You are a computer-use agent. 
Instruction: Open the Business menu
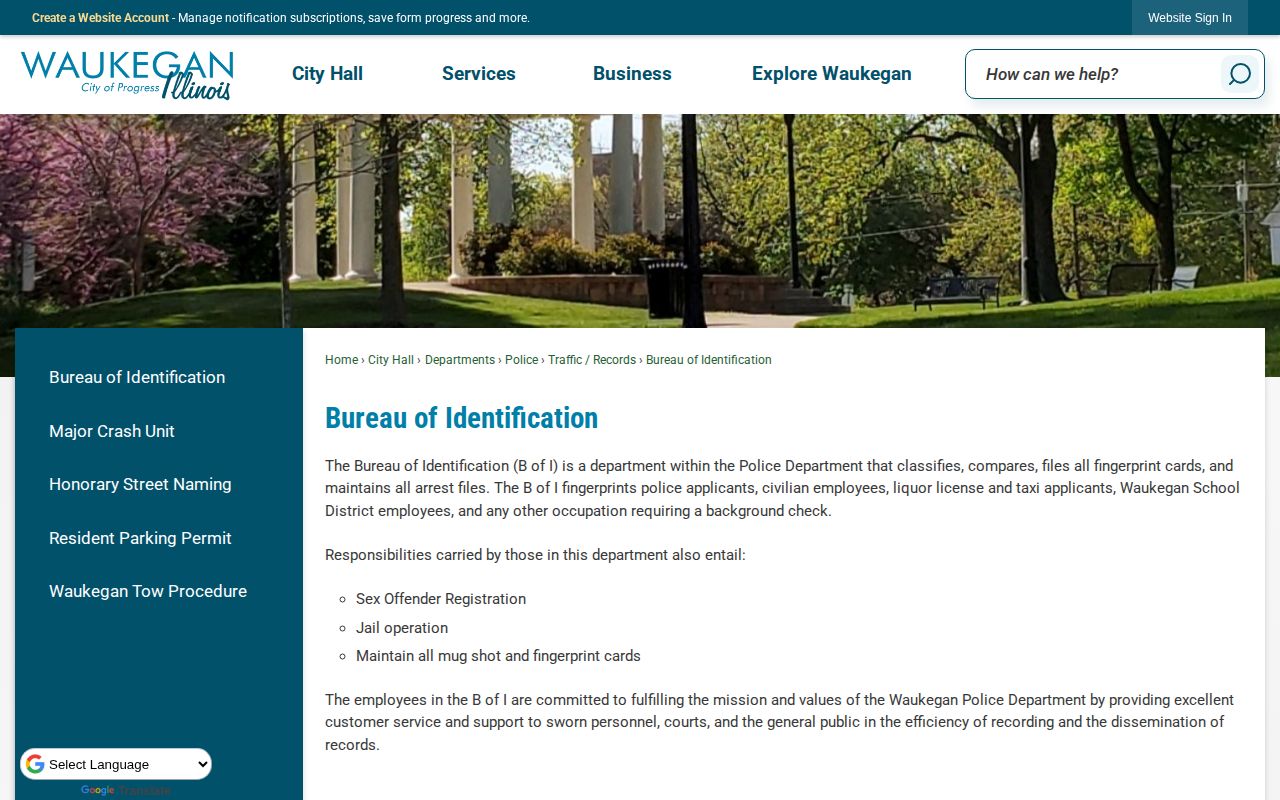[x=632, y=74]
